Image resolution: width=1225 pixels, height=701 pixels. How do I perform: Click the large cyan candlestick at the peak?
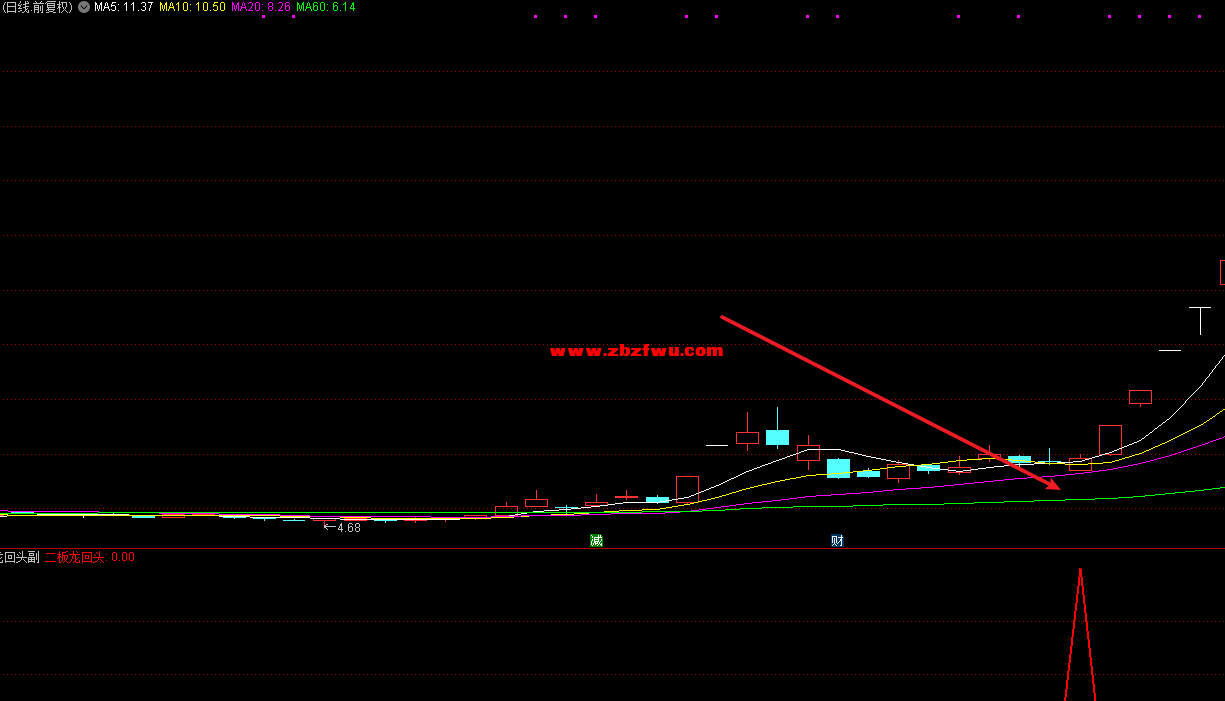click(777, 437)
